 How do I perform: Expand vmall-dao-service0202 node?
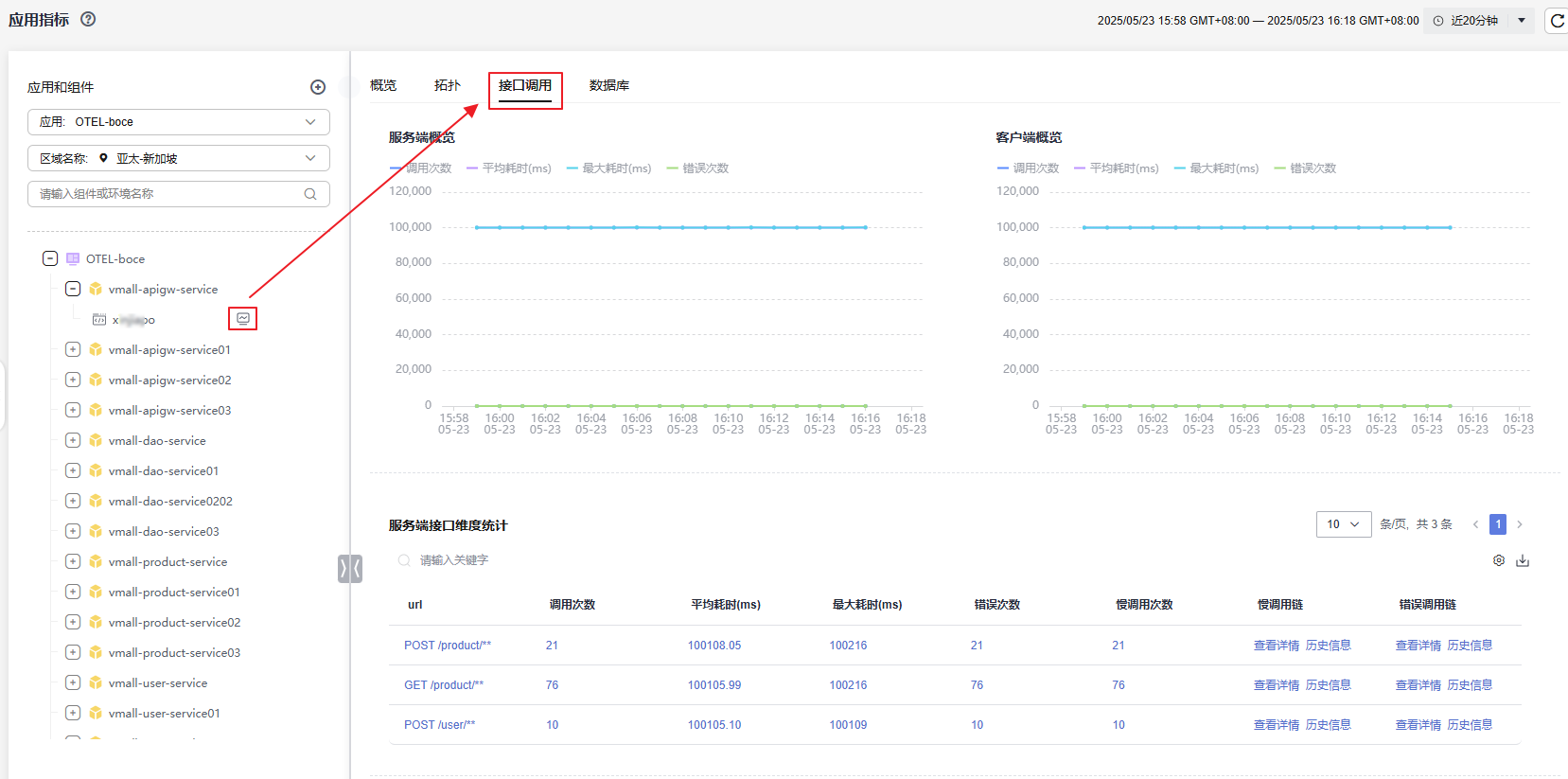point(73,501)
